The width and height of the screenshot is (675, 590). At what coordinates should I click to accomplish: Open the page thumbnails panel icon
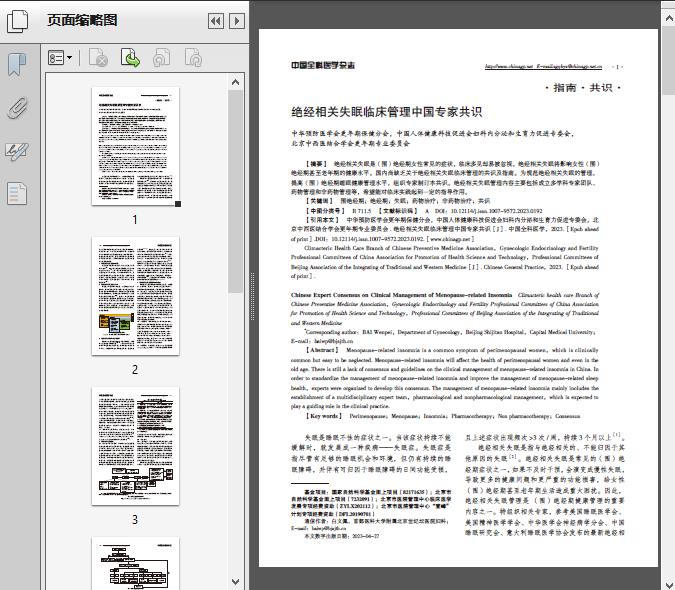[17, 21]
